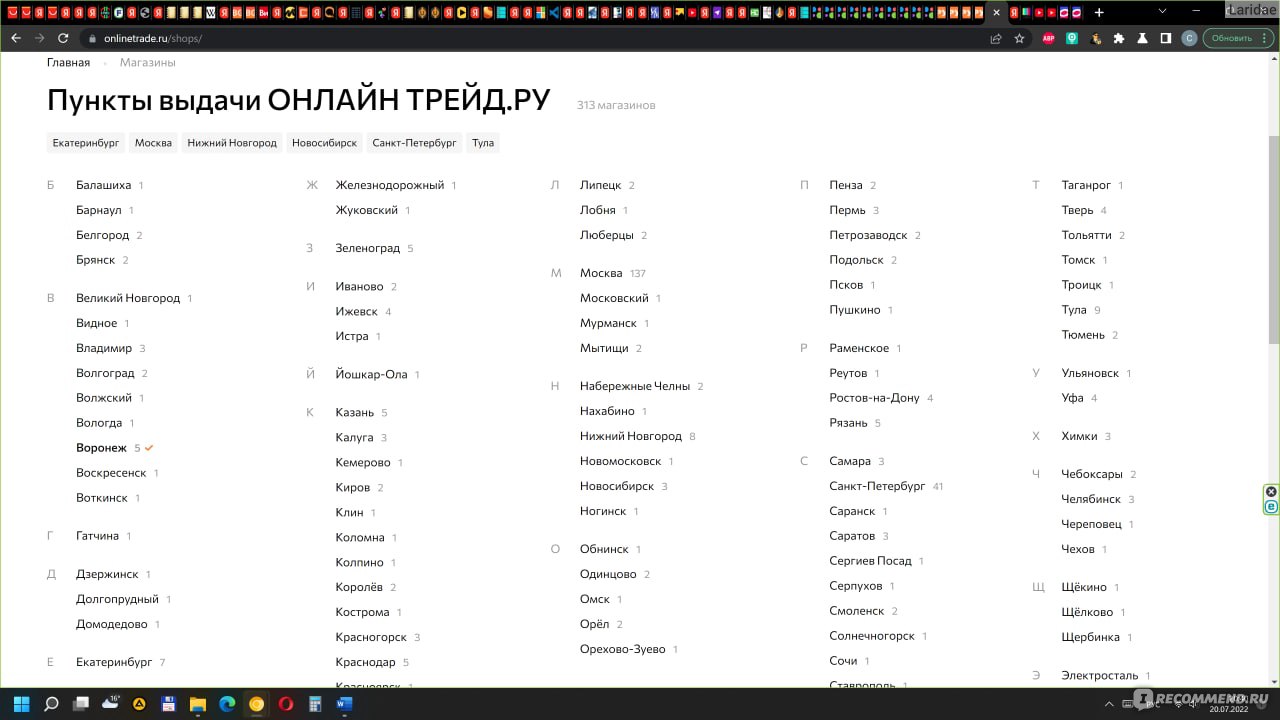The image size is (1280, 720).
Task: Open the Москва 137 city link
Action: click(x=601, y=273)
